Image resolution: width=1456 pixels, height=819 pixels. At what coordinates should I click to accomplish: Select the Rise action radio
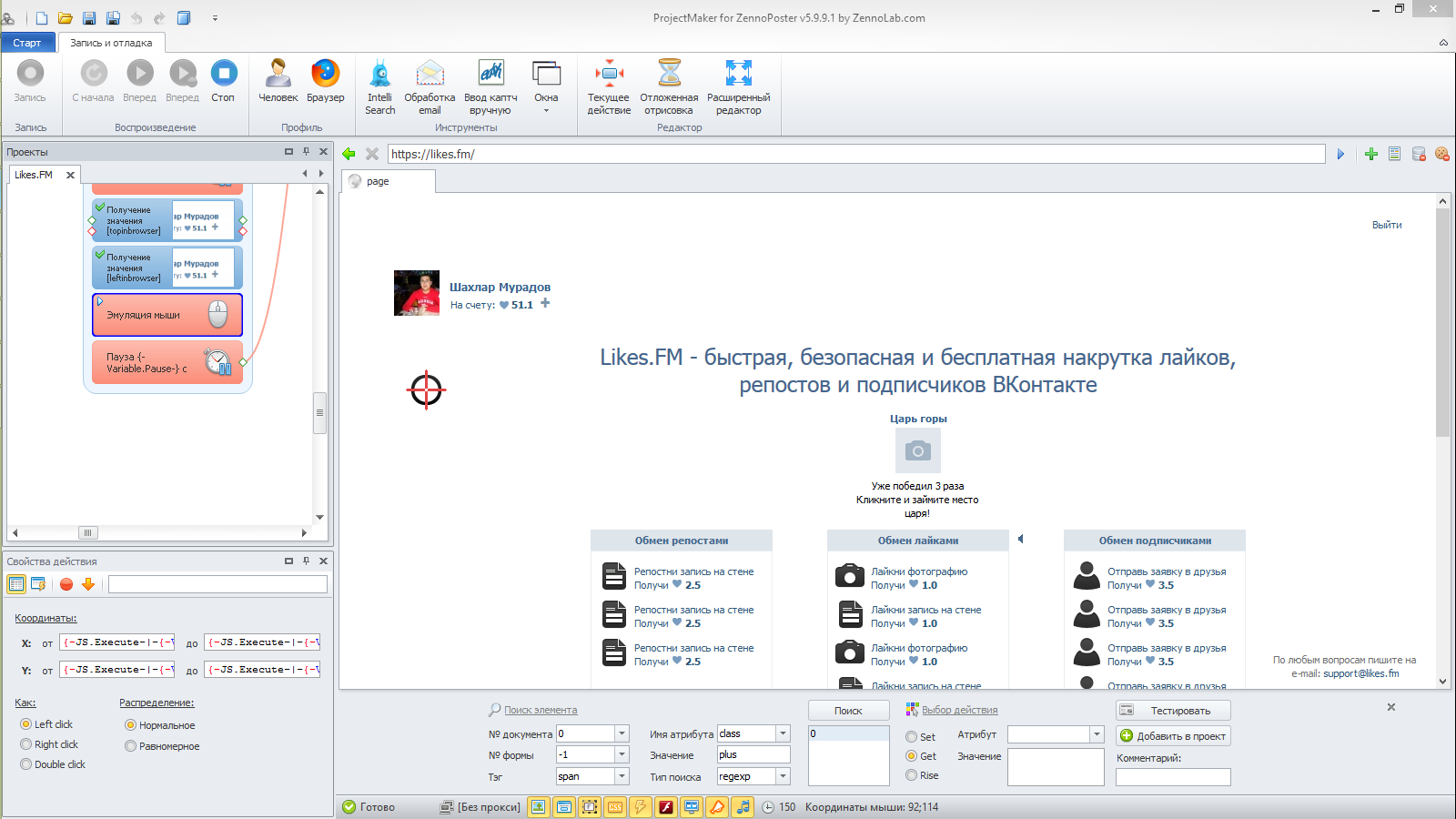[x=922, y=775]
